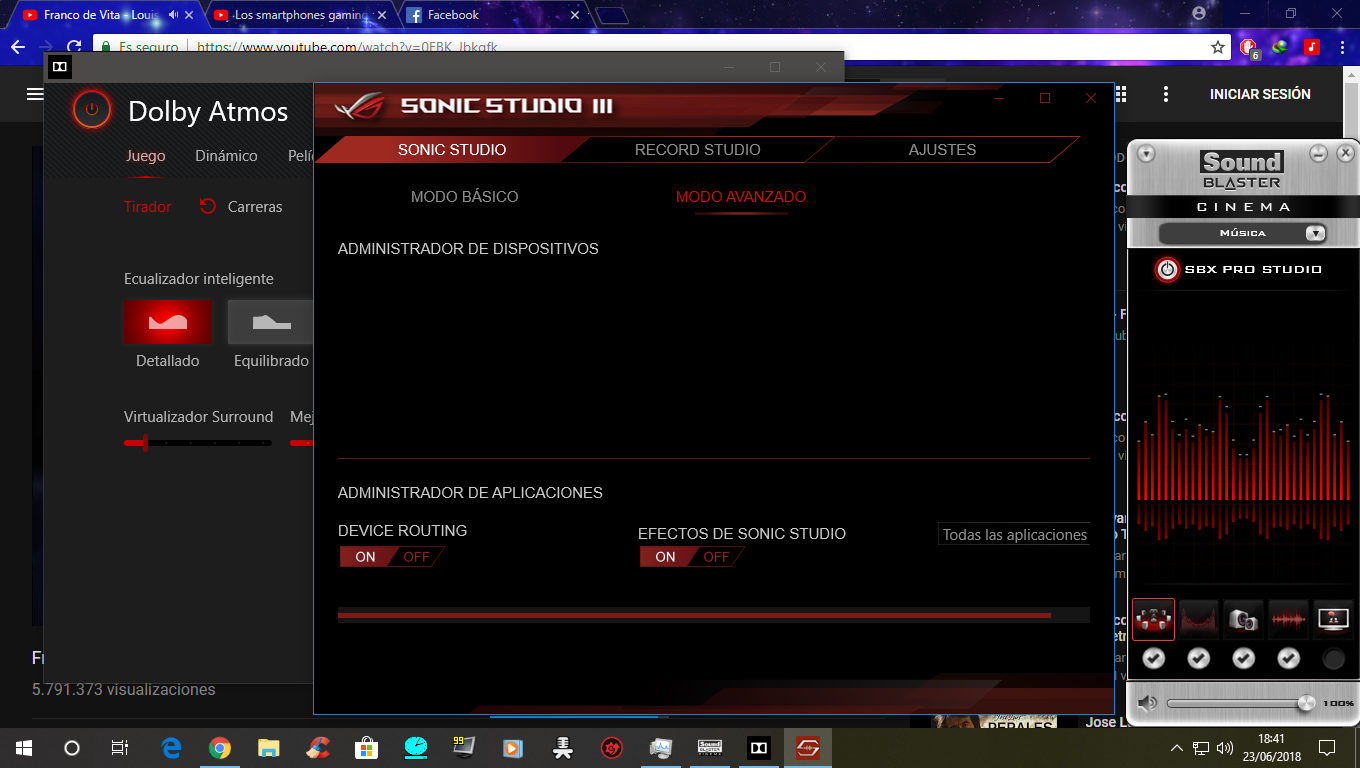The width and height of the screenshot is (1360, 768).
Task: Open a new Chrome tab
Action: coord(611,15)
